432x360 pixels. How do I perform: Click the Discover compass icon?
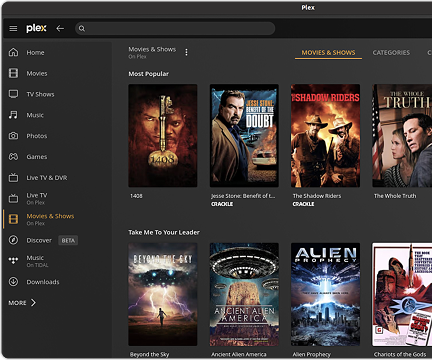13,240
